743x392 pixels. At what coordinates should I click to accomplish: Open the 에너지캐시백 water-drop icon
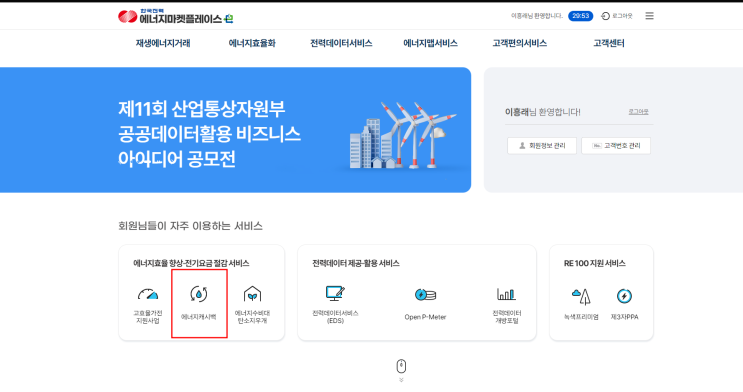[199, 294]
